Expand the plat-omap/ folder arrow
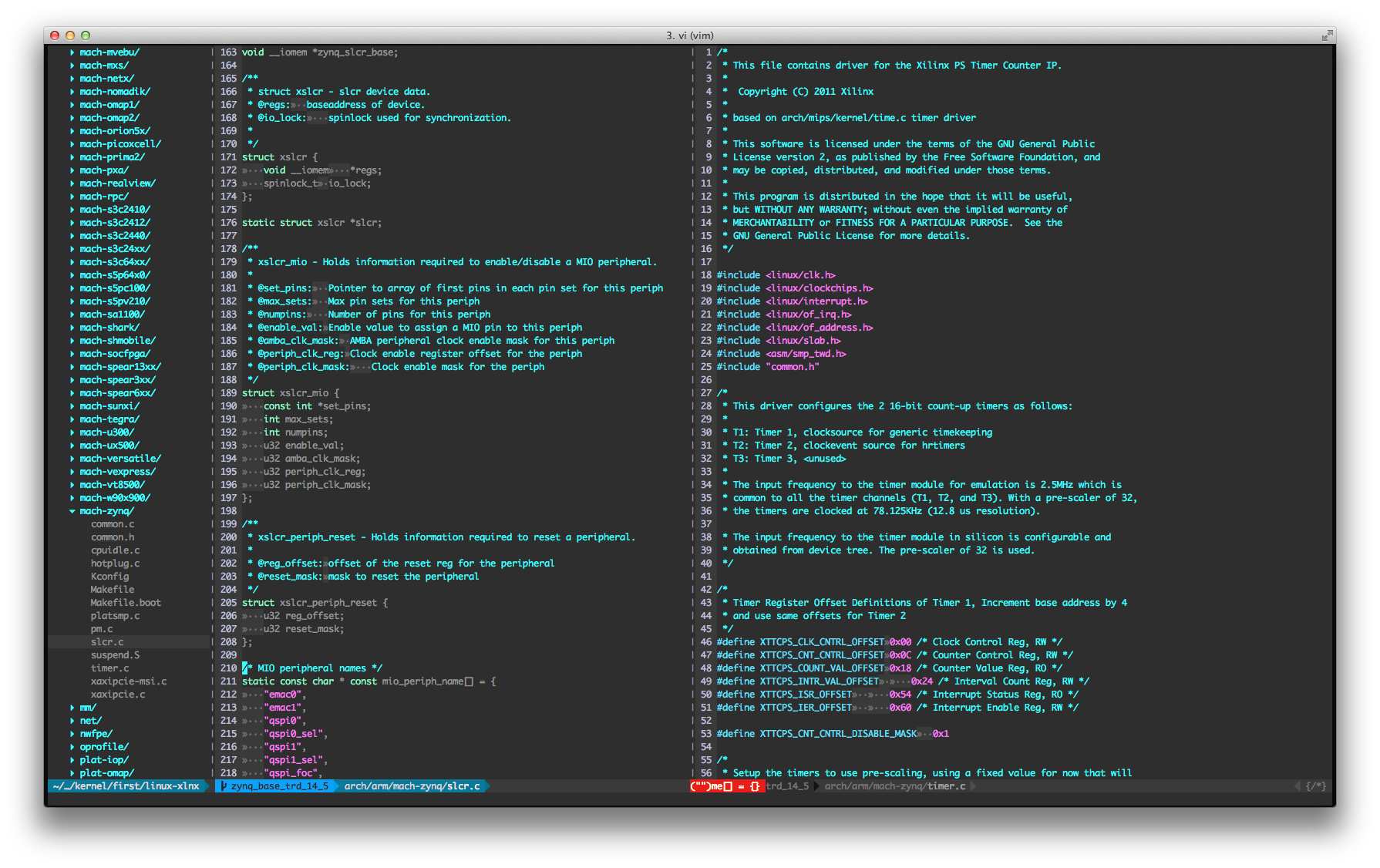 click(72, 773)
